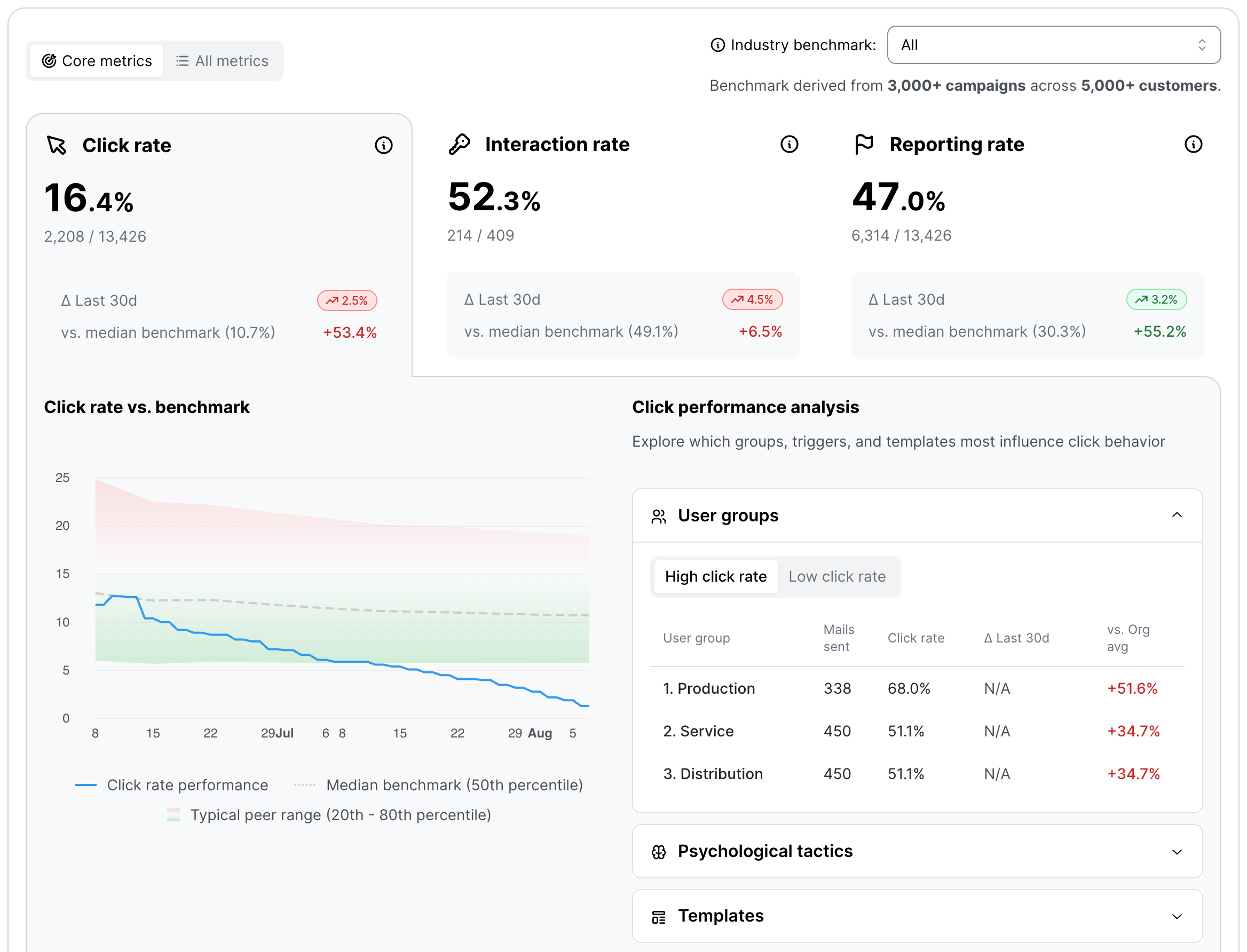Click the 'vs. median benchmark (30.3%)' label
The image size is (1247, 952).
[977, 331]
